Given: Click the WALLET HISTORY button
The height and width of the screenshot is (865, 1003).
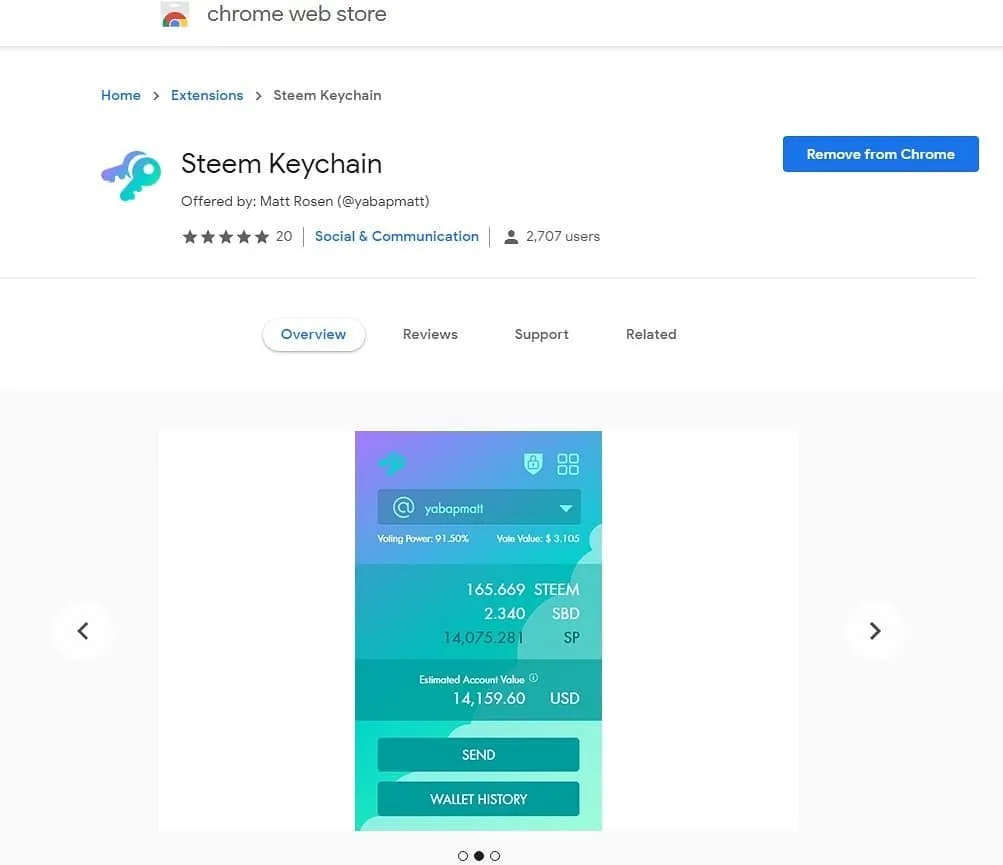Looking at the screenshot, I should click(x=478, y=798).
